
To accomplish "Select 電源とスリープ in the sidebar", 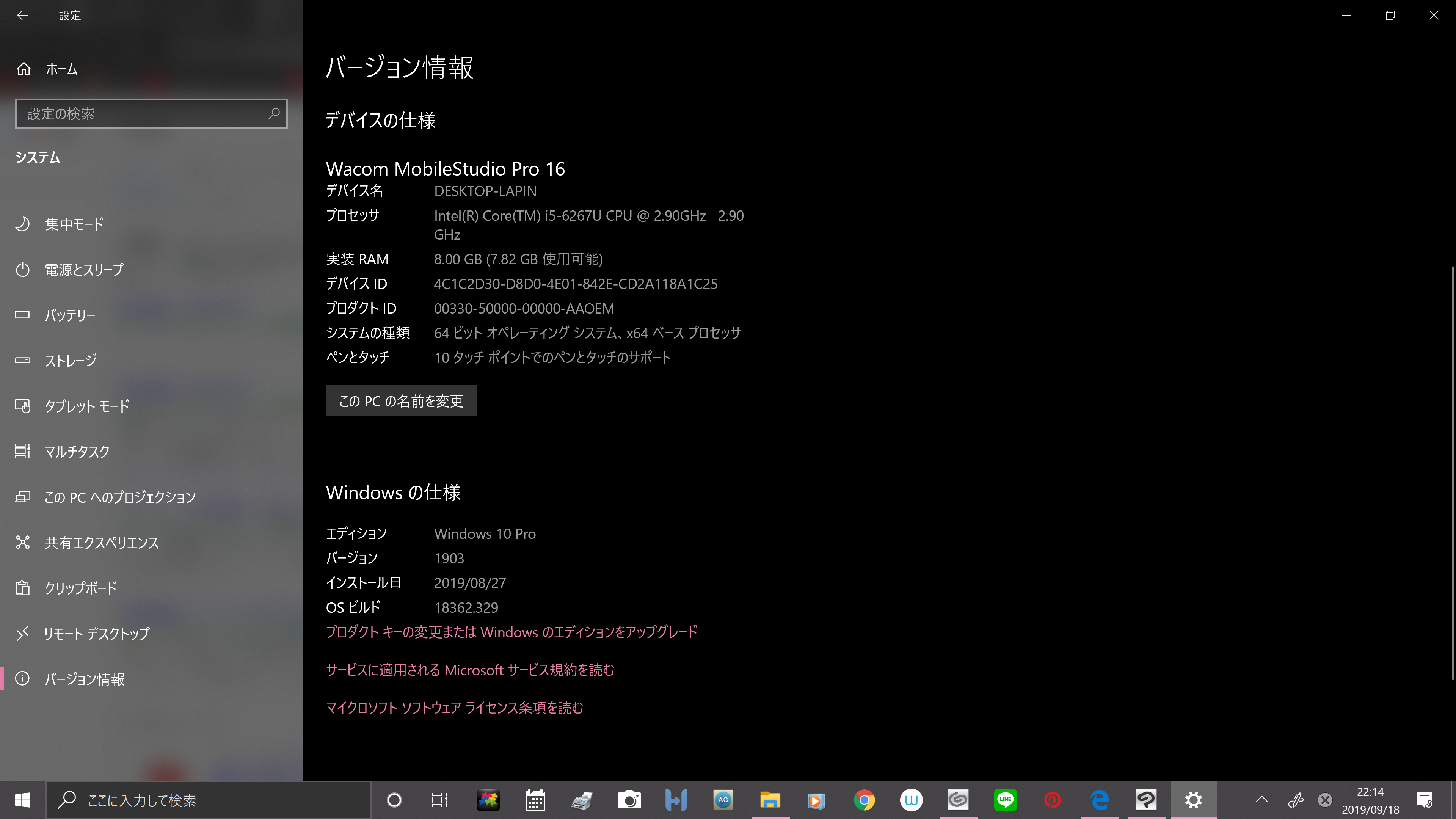I will [x=84, y=270].
